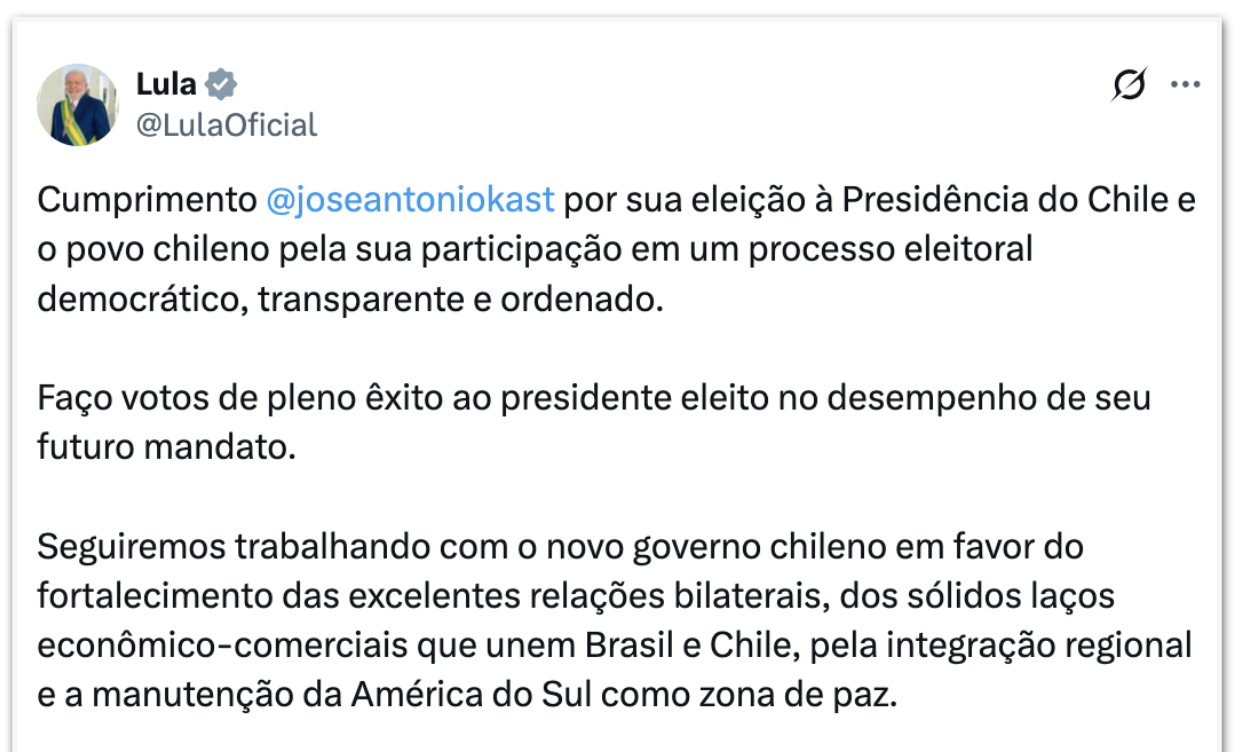The width and height of the screenshot is (1244, 752).
Task: Open the @LulaOficial handle link
Action: (x=226, y=125)
